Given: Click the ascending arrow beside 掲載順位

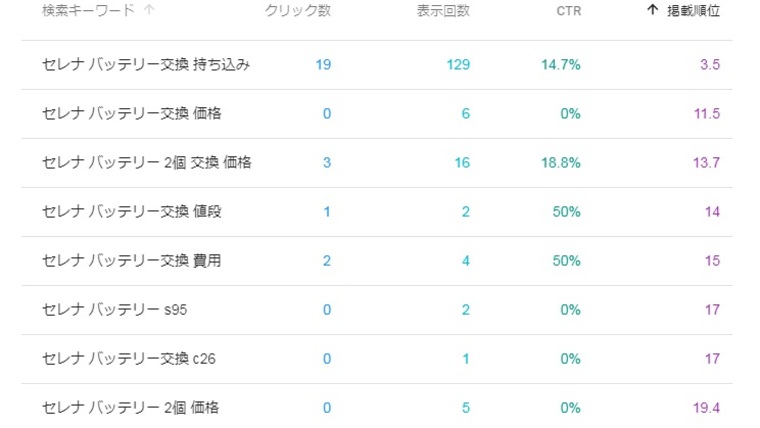Looking at the screenshot, I should click(652, 11).
